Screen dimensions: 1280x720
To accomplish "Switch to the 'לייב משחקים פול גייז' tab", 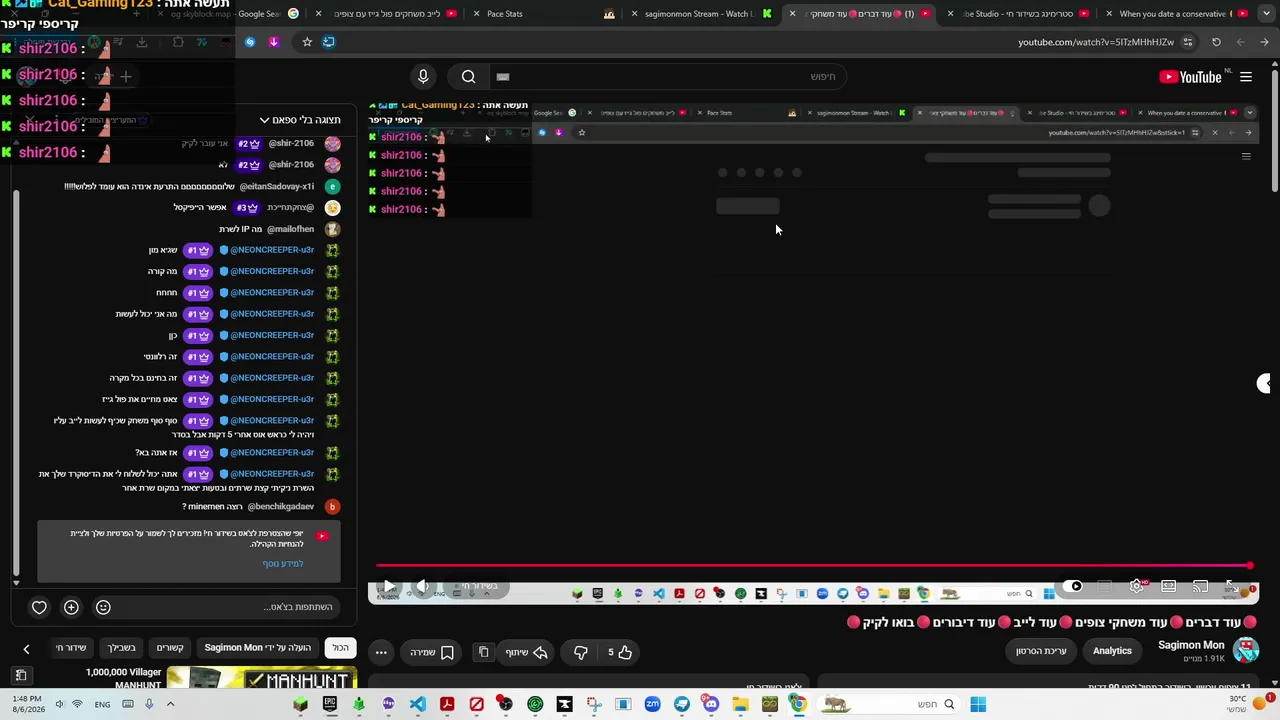I will 386,14.
